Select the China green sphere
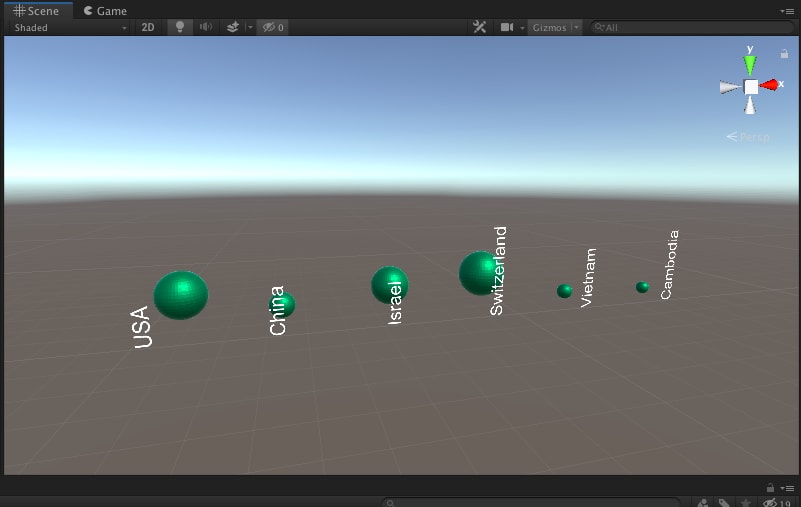 pos(282,305)
